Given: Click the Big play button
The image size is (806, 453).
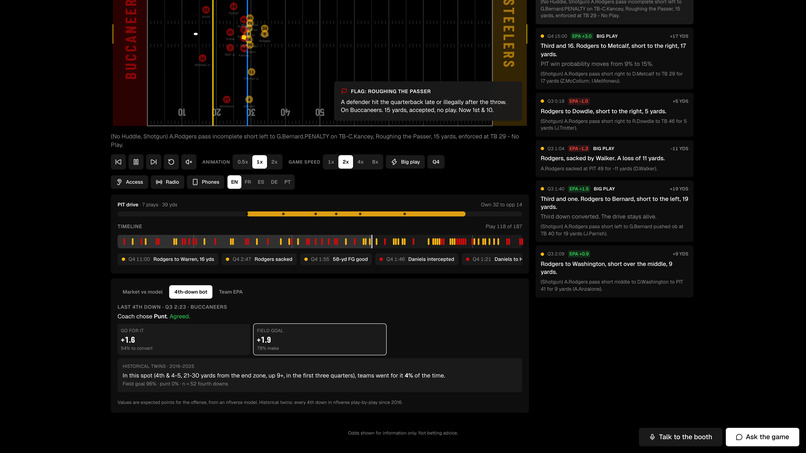Looking at the screenshot, I should tap(406, 162).
